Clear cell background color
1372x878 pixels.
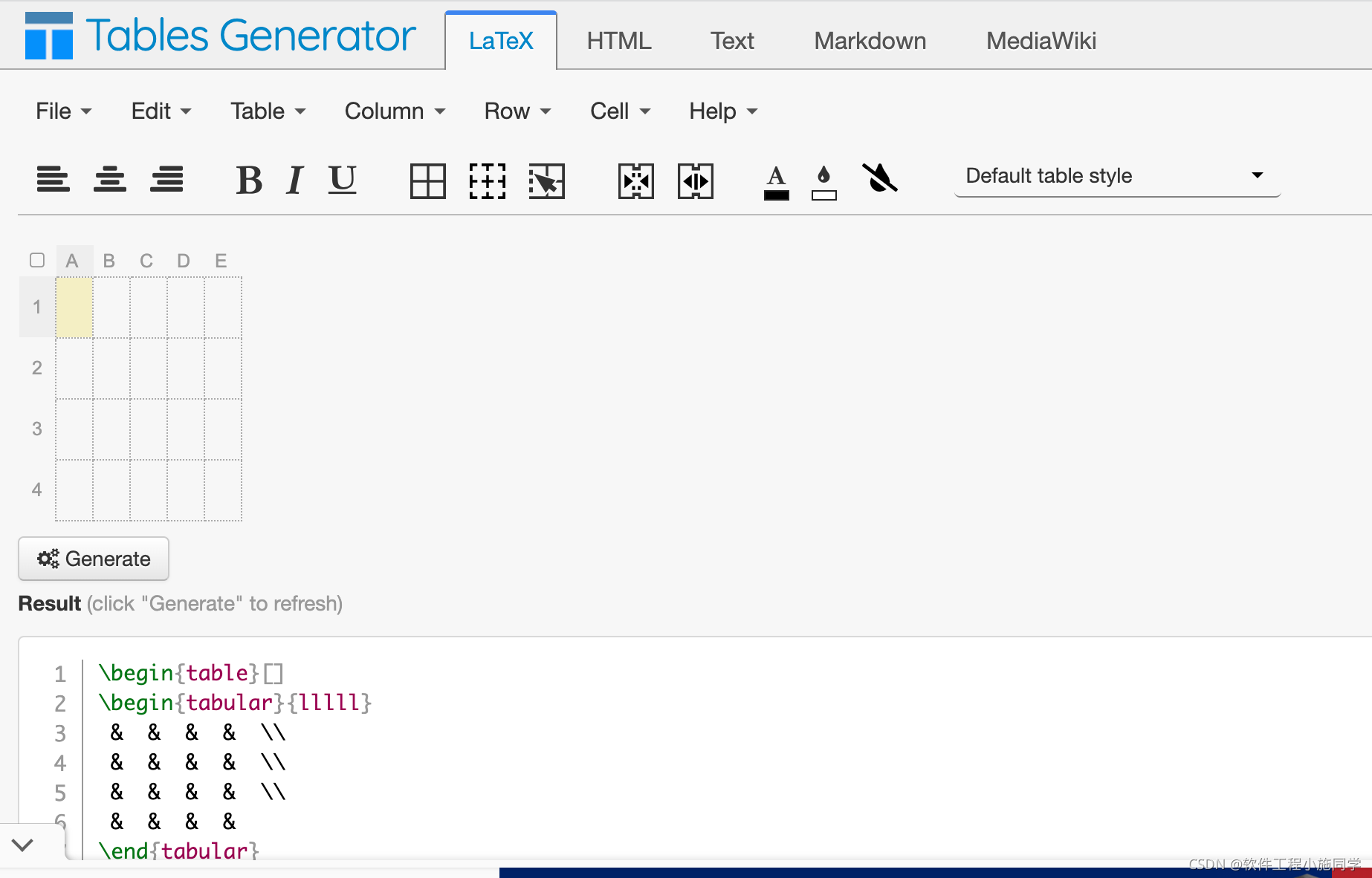click(880, 178)
